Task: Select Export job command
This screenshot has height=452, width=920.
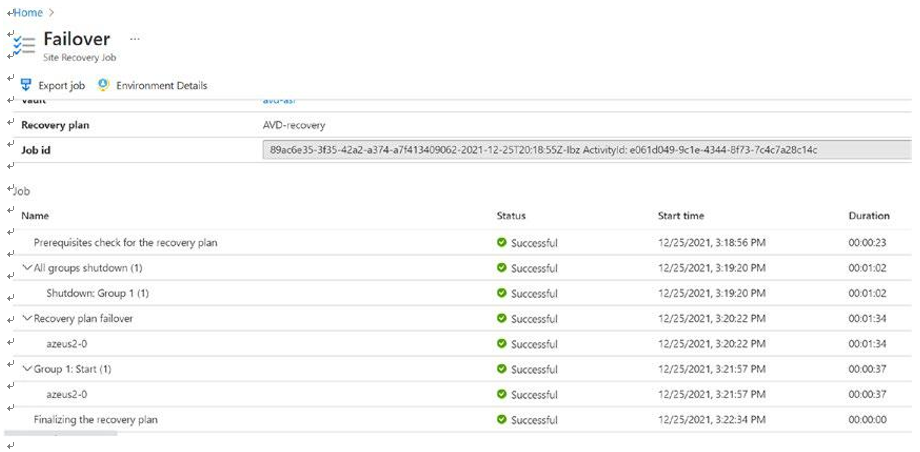Action: pos(62,86)
